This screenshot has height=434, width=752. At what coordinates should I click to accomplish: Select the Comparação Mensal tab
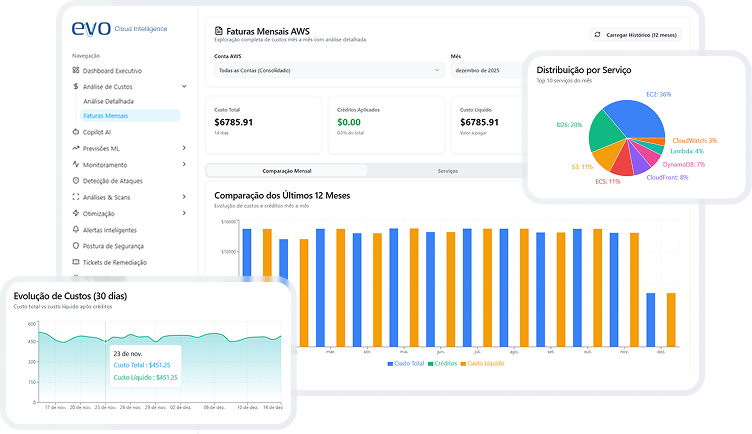point(287,171)
